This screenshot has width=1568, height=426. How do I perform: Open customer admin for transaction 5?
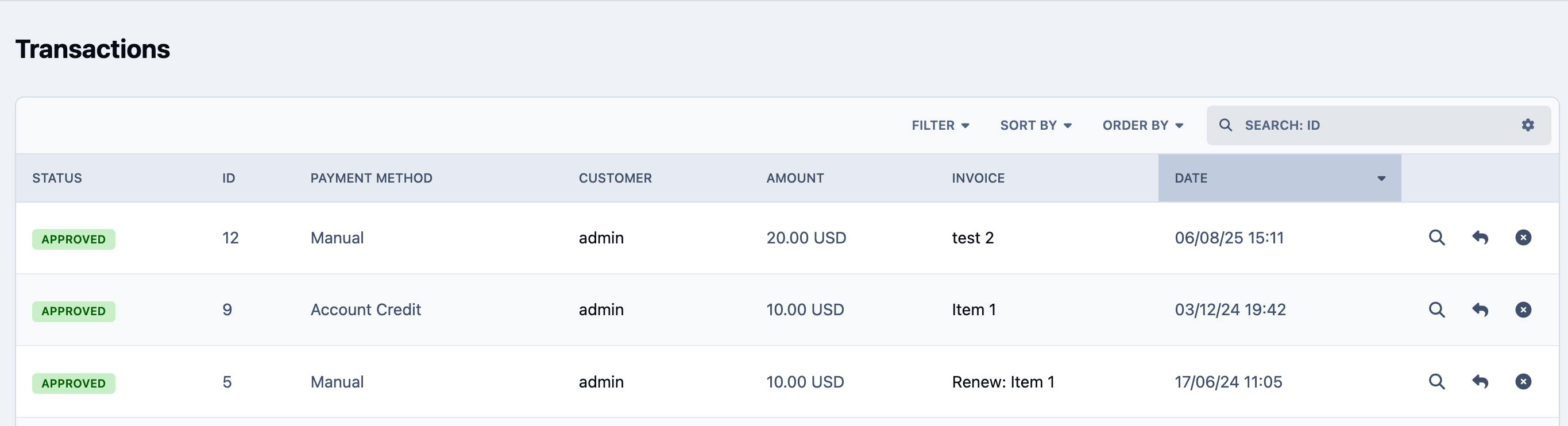coord(601,382)
